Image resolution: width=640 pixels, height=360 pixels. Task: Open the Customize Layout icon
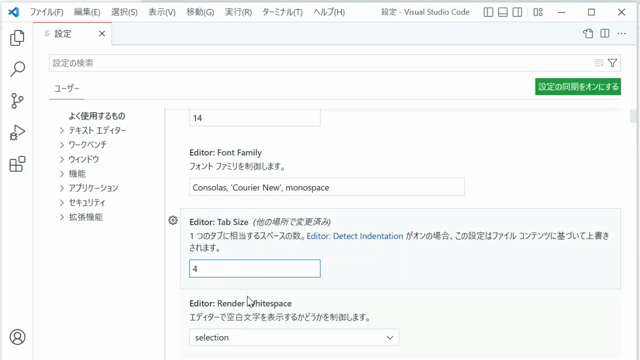tap(538, 12)
